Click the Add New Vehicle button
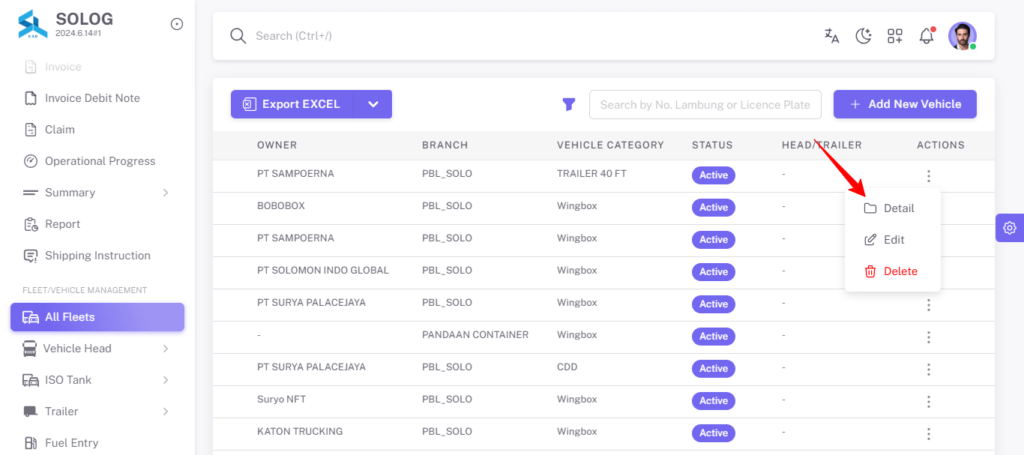 click(904, 104)
